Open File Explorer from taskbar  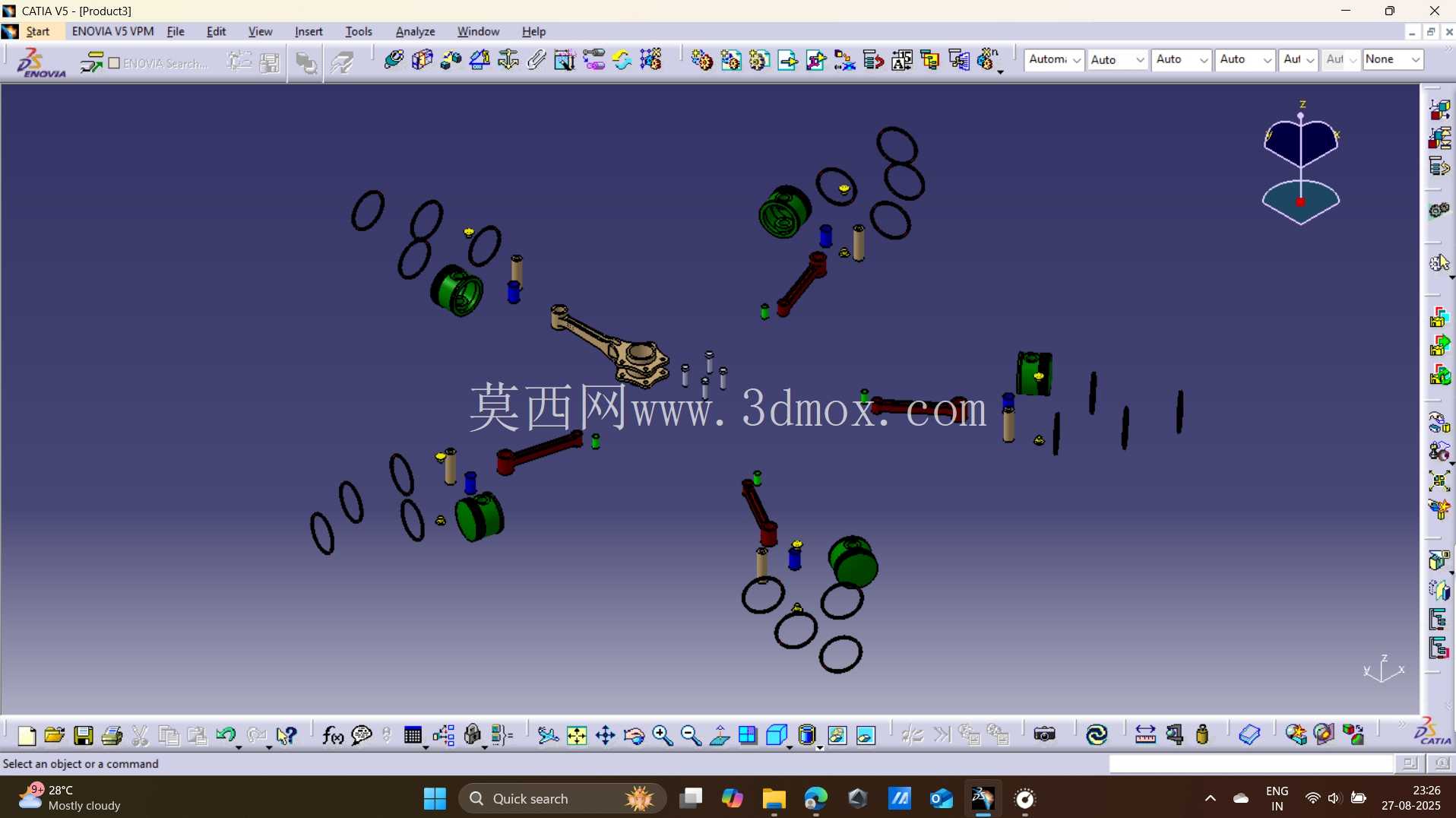click(774, 798)
